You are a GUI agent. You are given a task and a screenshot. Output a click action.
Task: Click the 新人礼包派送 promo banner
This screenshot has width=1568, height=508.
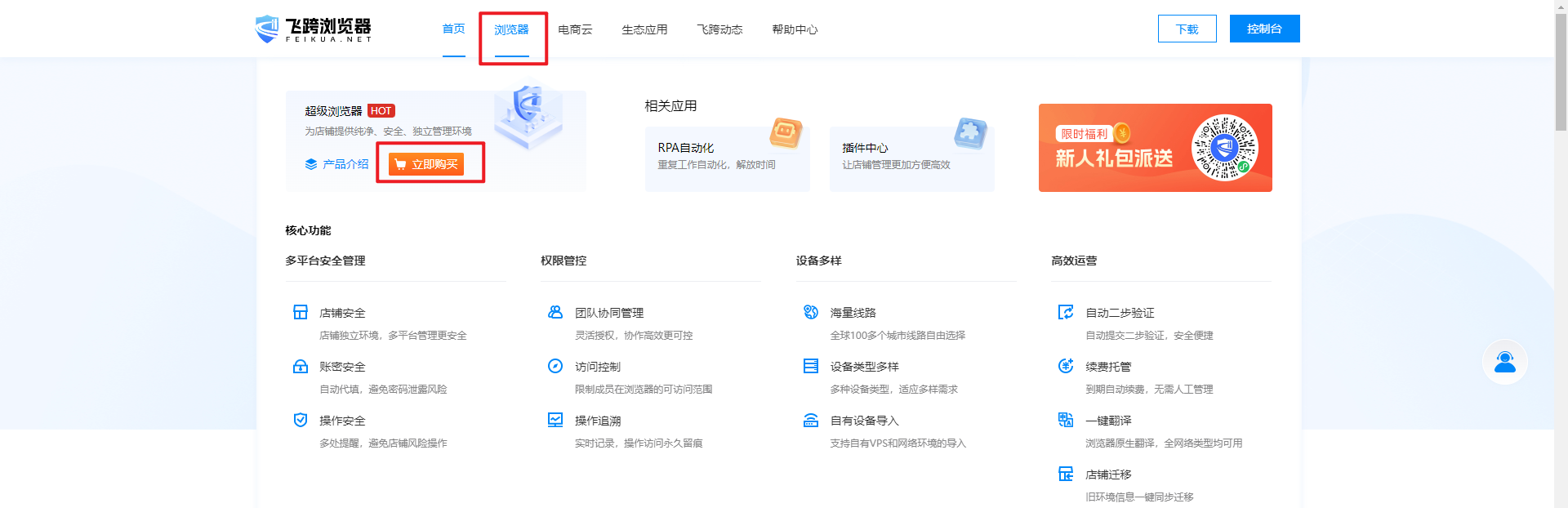click(1155, 148)
